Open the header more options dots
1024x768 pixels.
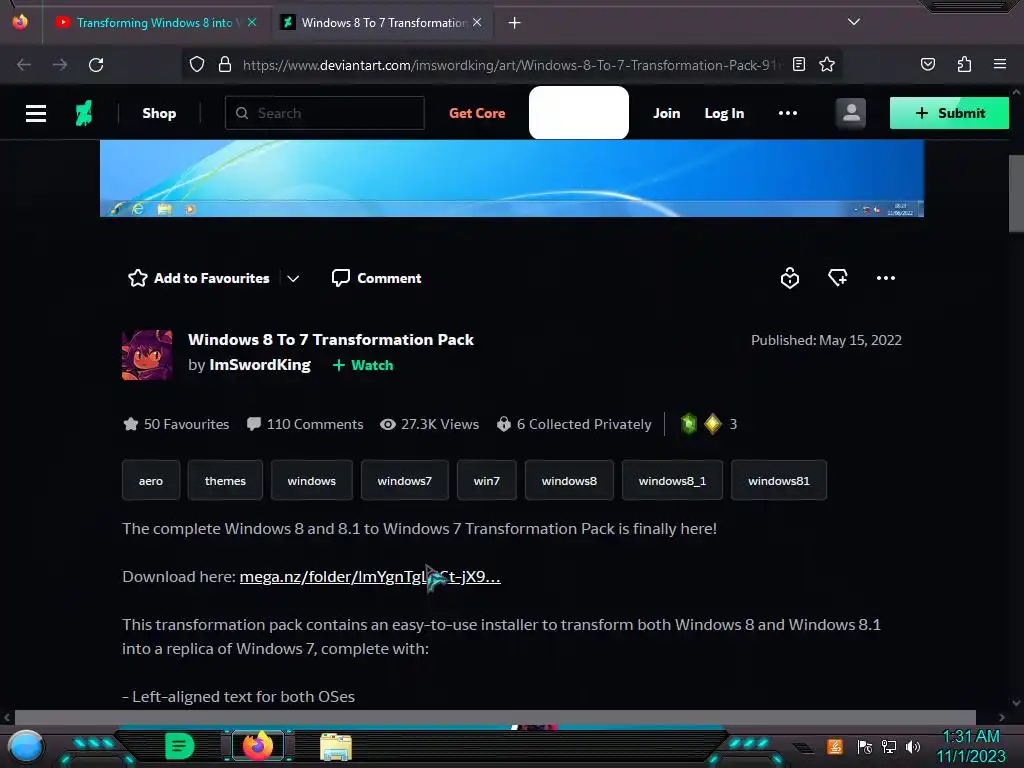788,113
